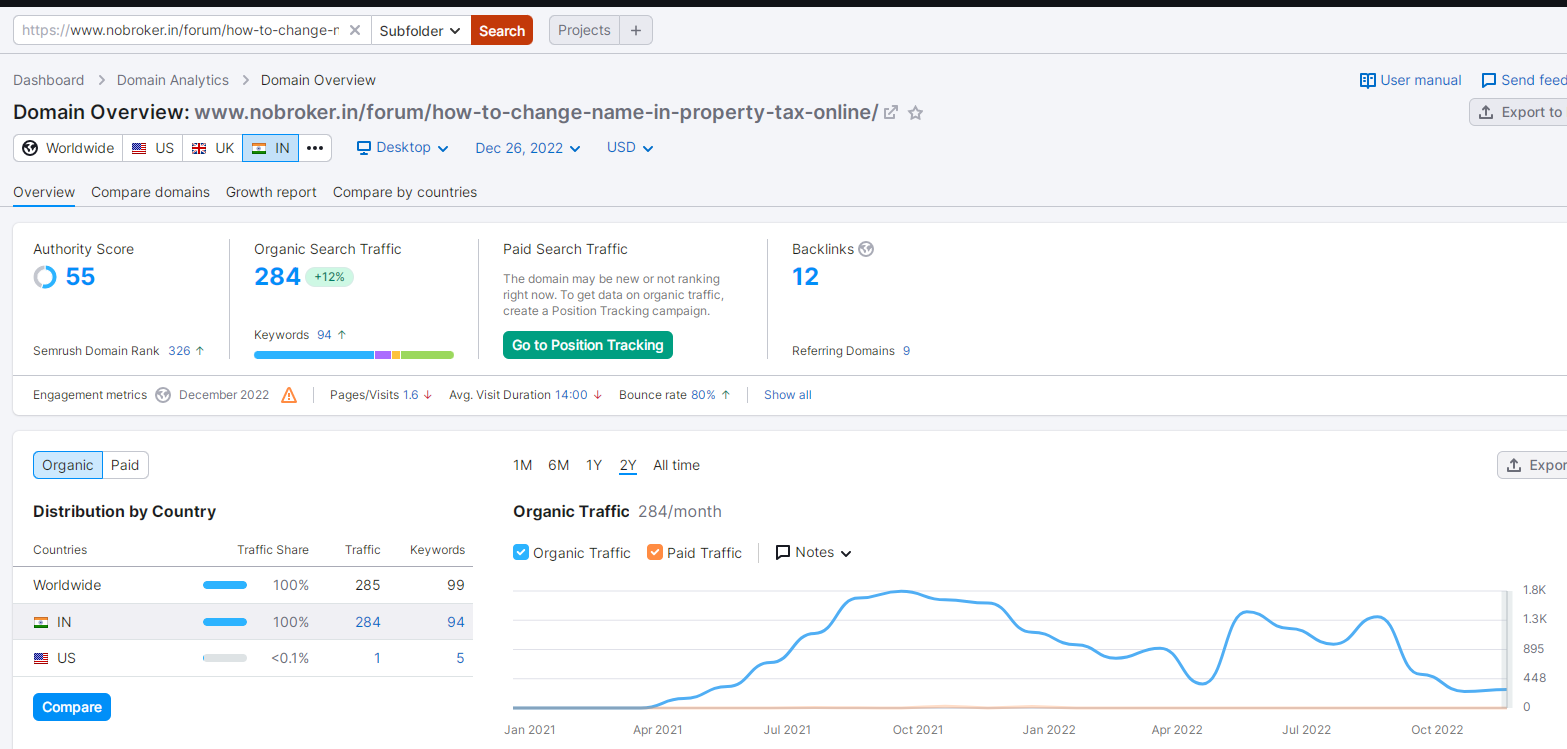The height and width of the screenshot is (749, 1567).
Task: Select the 1M time range
Action: [522, 465]
